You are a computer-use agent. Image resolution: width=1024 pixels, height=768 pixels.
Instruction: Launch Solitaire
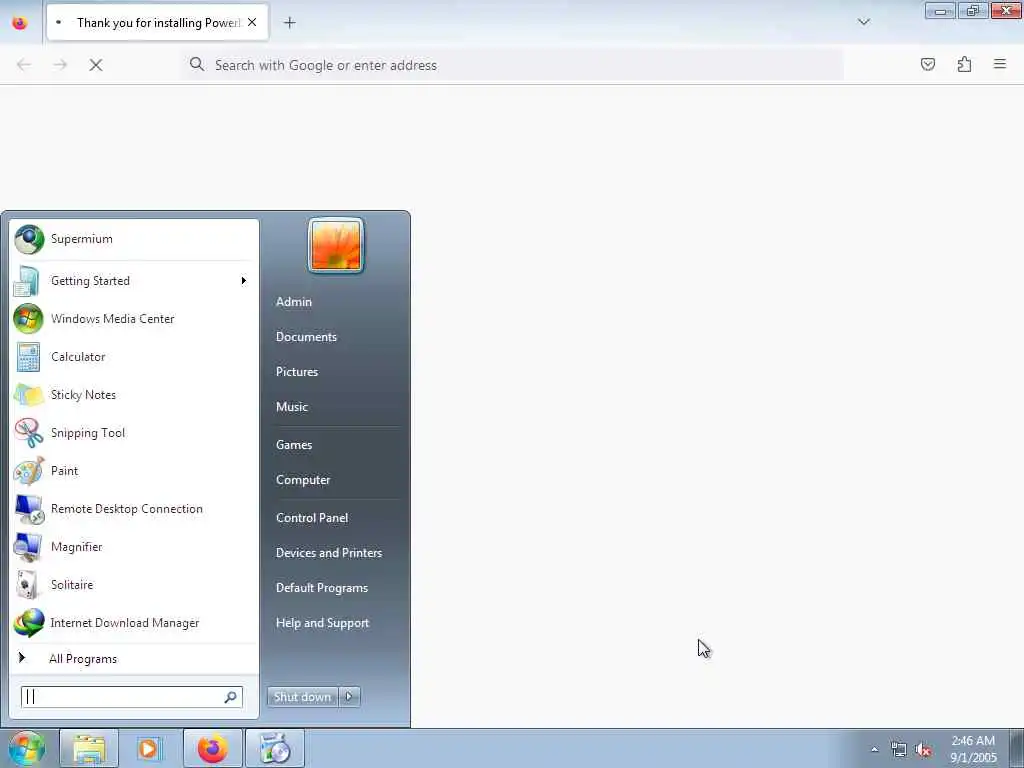(x=134, y=584)
